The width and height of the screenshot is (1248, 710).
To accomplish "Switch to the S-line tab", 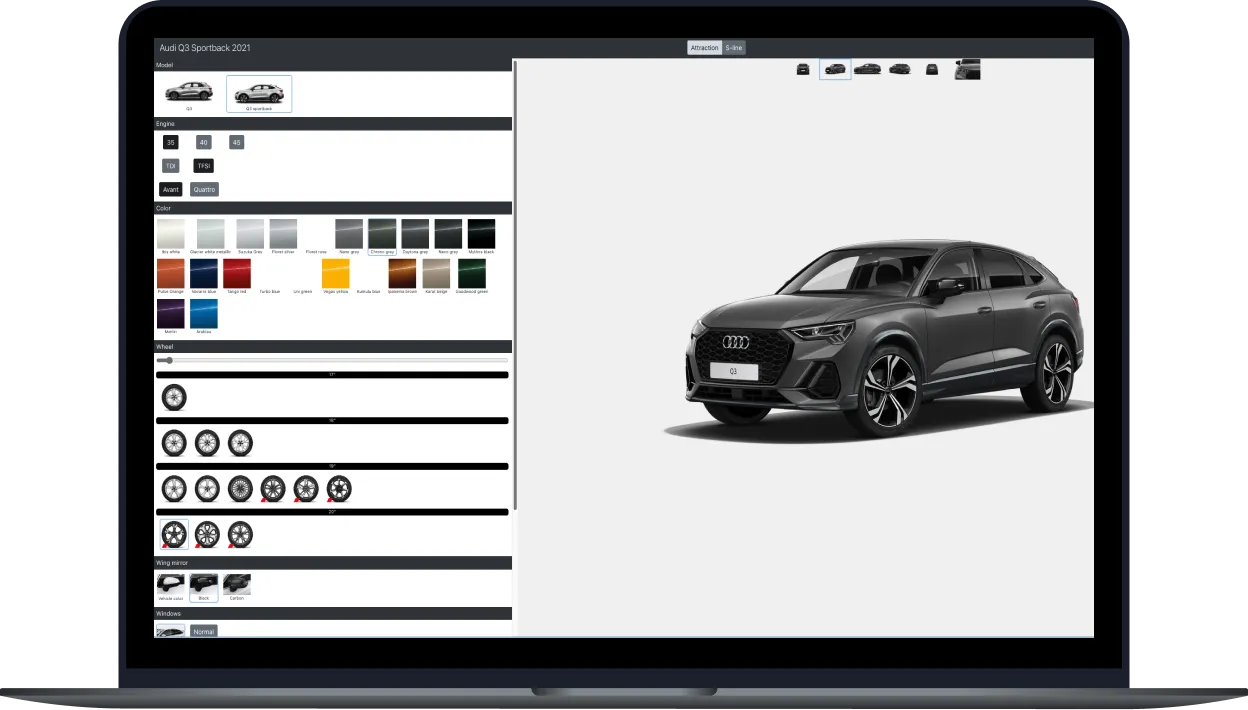I will click(x=733, y=47).
